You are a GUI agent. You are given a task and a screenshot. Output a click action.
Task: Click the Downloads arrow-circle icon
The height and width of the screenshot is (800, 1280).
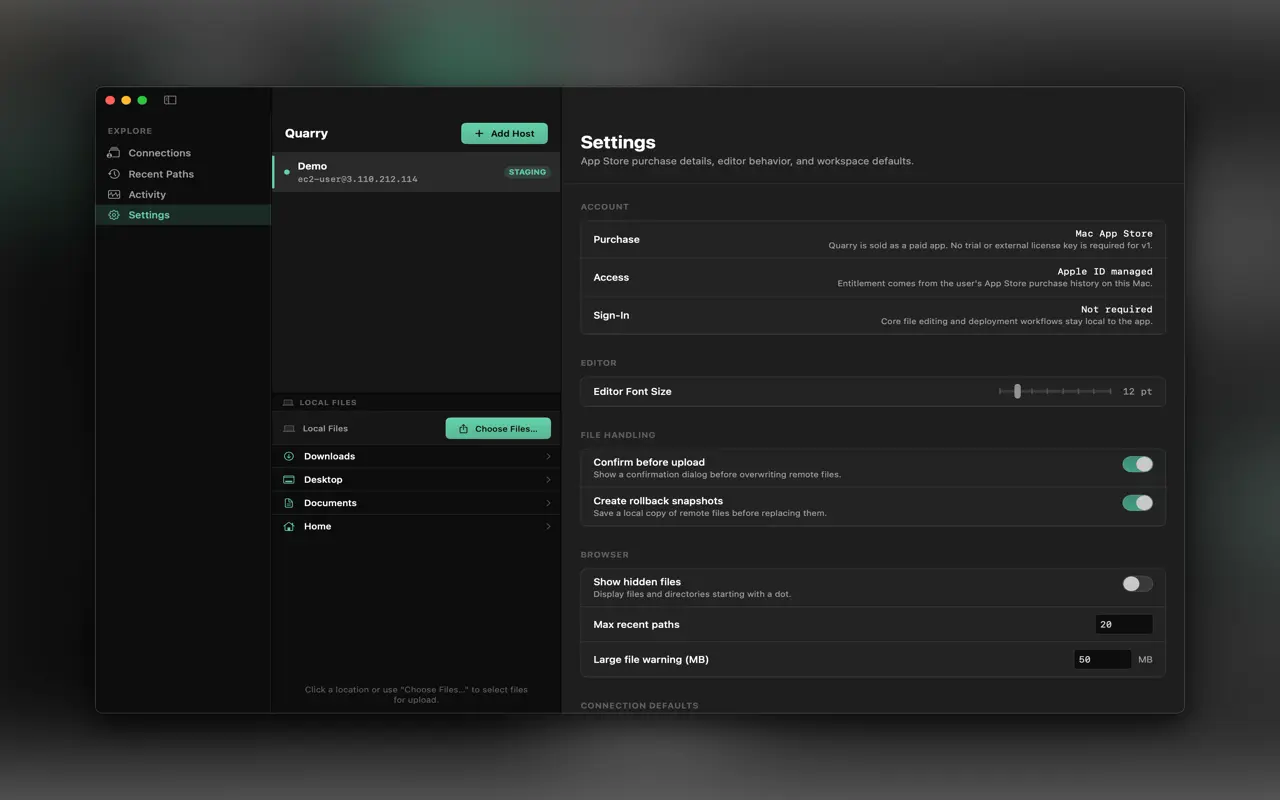289,456
